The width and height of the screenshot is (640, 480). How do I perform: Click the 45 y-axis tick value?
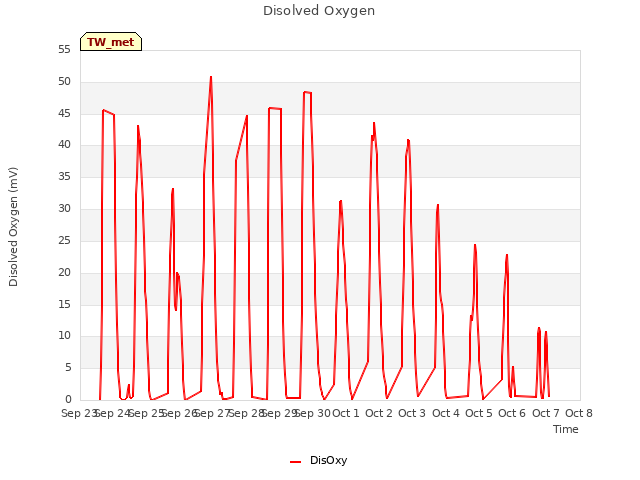[64, 113]
